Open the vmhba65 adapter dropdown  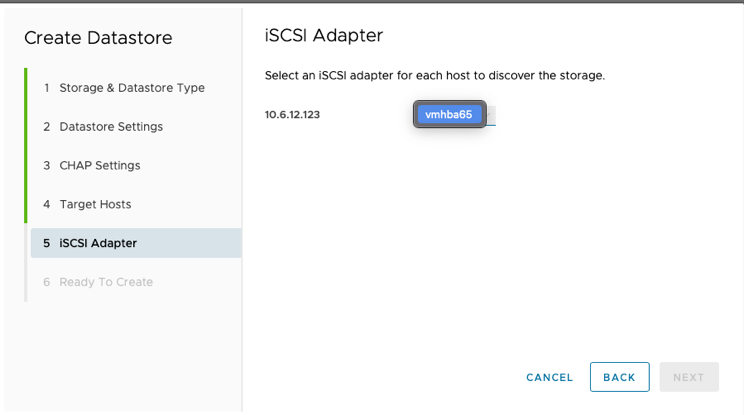coord(448,115)
